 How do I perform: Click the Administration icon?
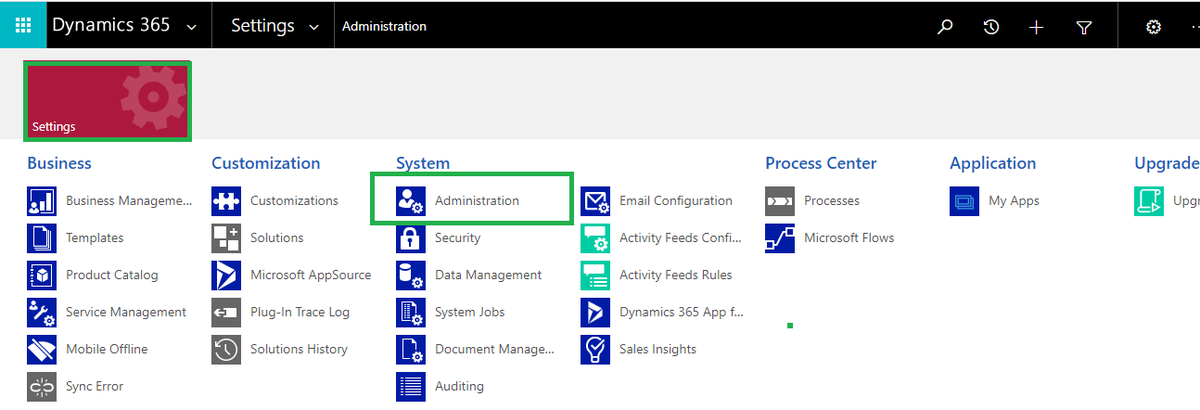(411, 201)
